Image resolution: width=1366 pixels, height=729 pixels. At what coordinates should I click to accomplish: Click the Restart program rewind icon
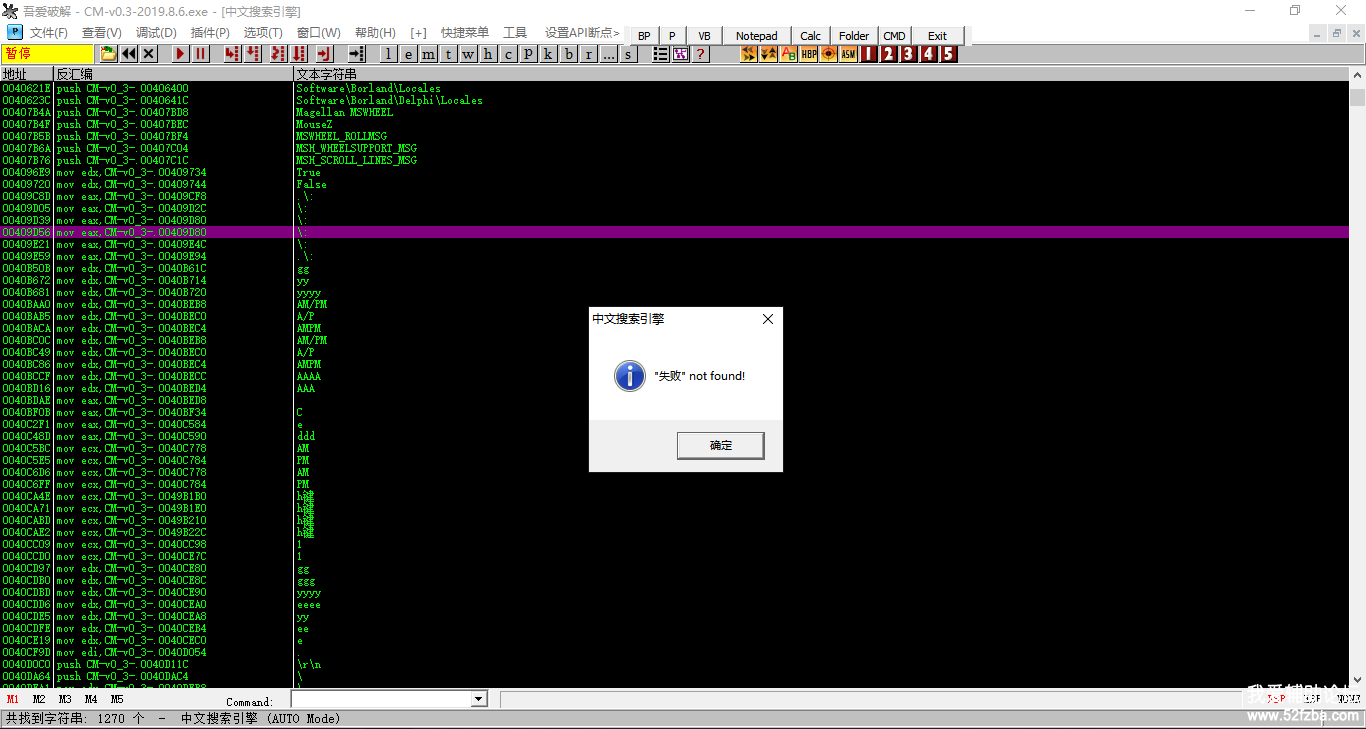tap(129, 54)
